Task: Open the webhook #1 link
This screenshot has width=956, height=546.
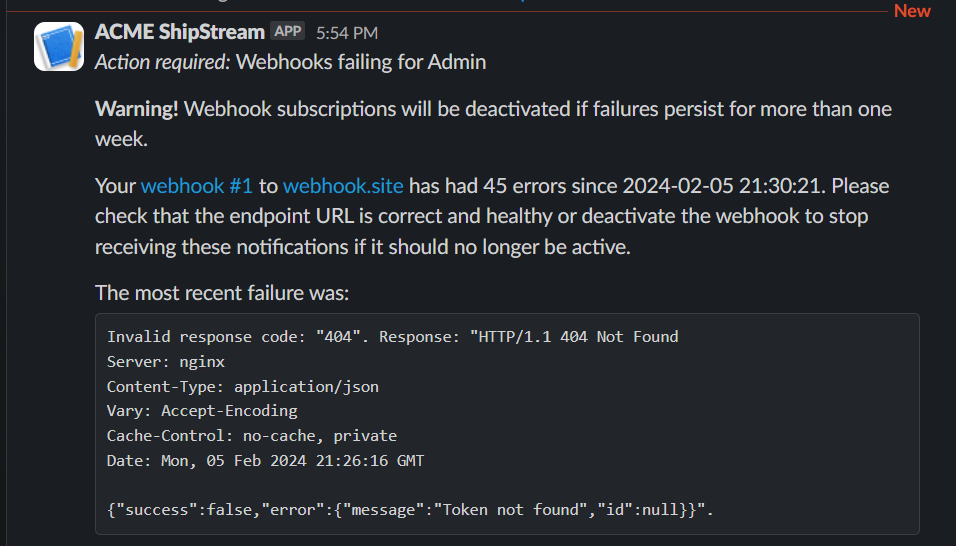Action: [x=197, y=185]
